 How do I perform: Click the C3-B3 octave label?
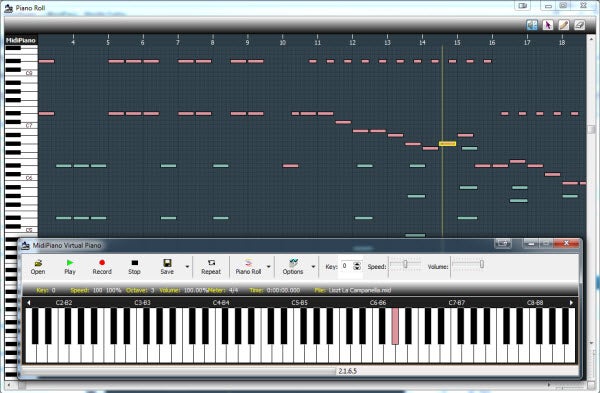pyautogui.click(x=142, y=303)
